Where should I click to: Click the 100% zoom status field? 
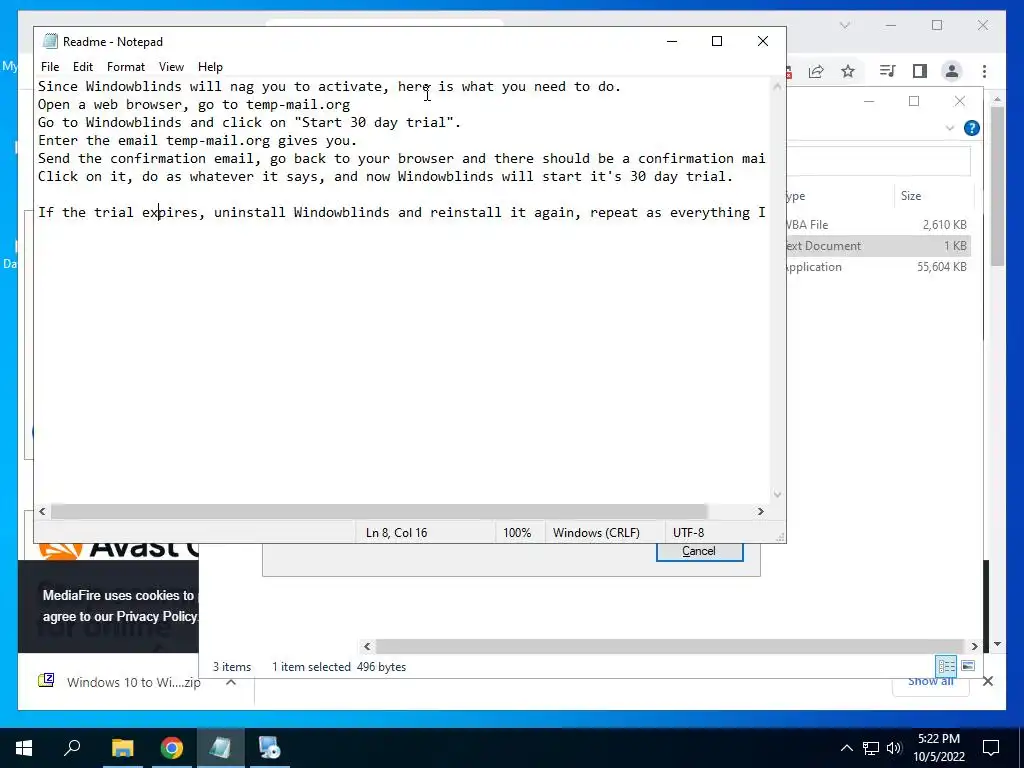(517, 533)
